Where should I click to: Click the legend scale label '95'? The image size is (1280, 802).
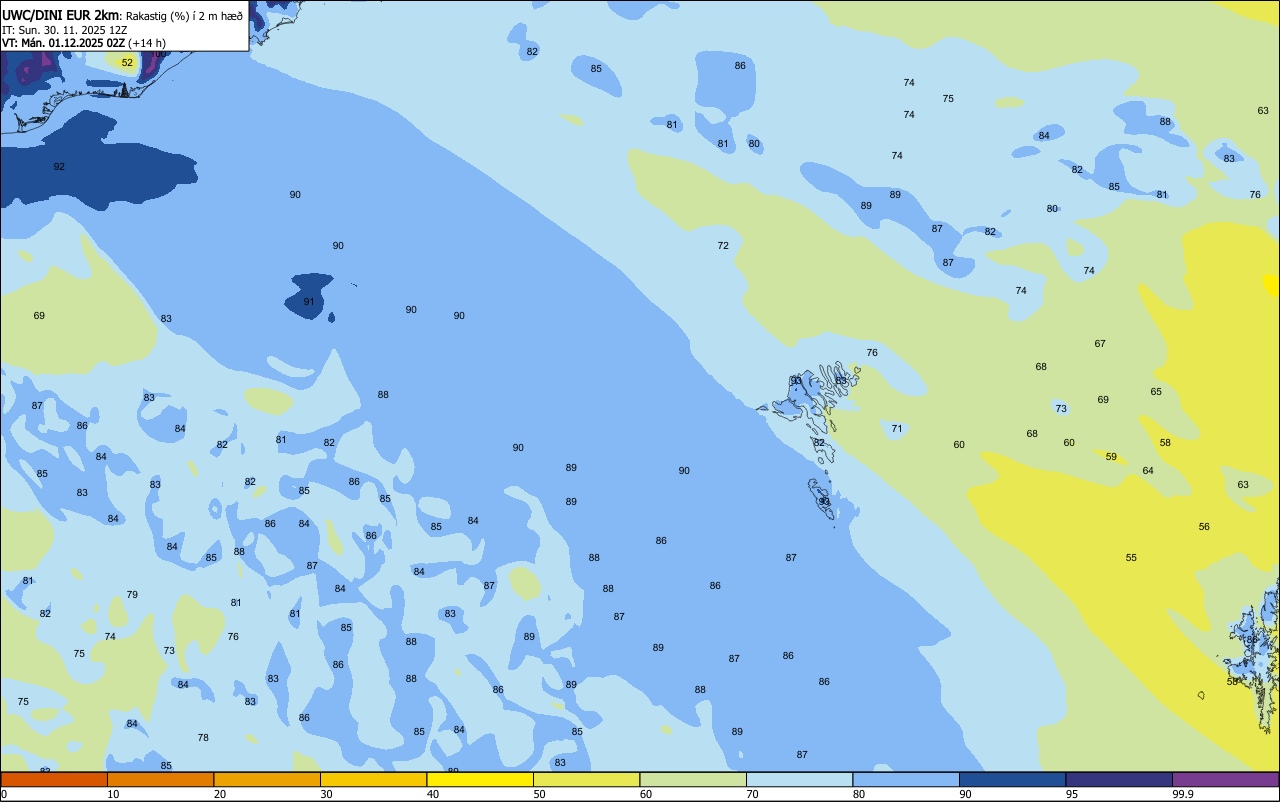[1072, 794]
